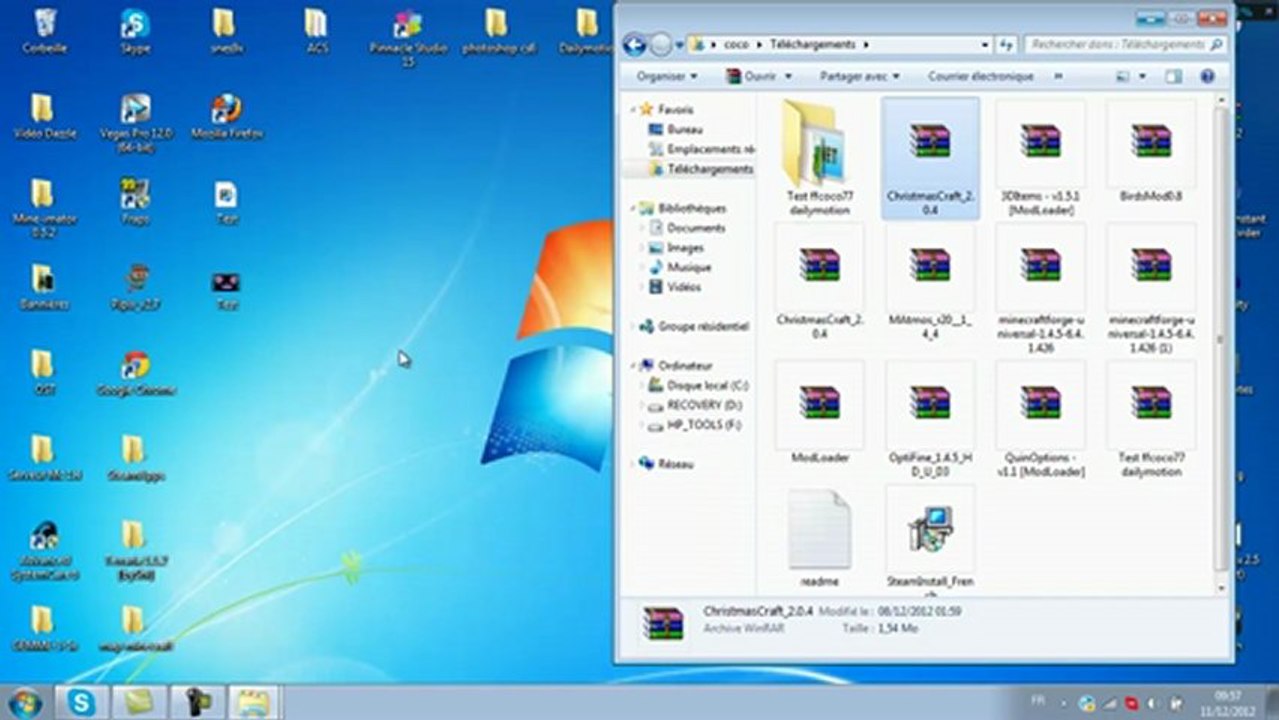The width and height of the screenshot is (1279, 720).
Task: Open Images library in navigation pane
Action: pos(676,248)
